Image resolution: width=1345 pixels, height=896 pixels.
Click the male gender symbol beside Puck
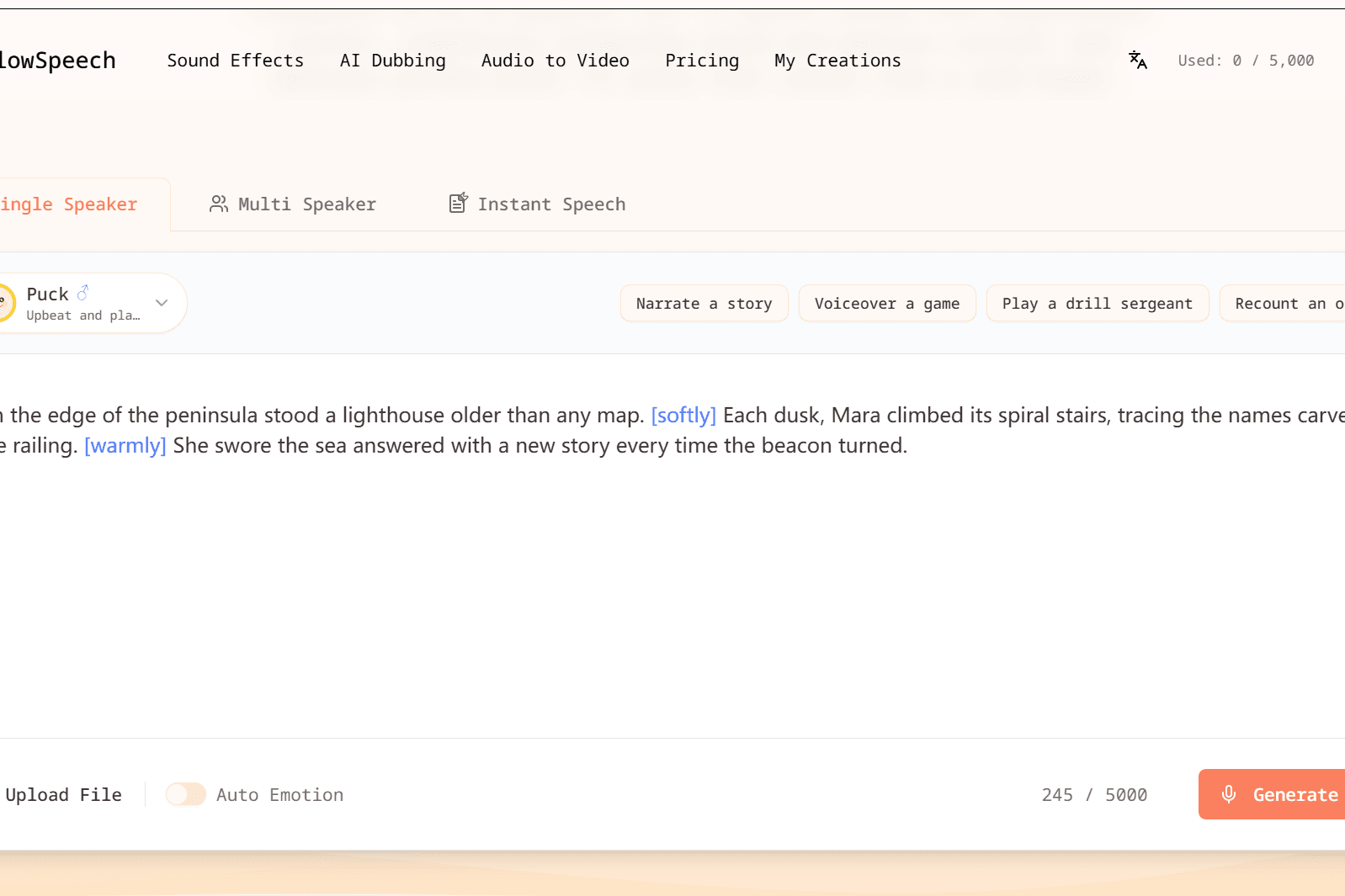click(82, 293)
